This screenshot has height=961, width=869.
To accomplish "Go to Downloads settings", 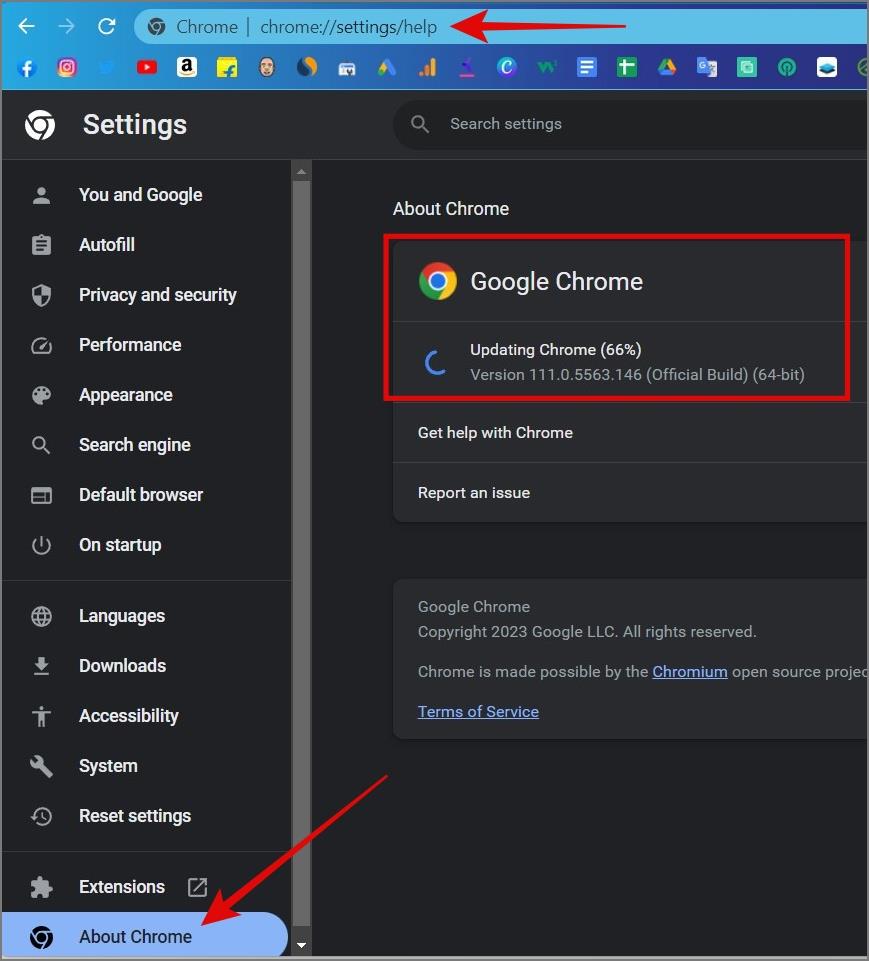I will coord(146,666).
